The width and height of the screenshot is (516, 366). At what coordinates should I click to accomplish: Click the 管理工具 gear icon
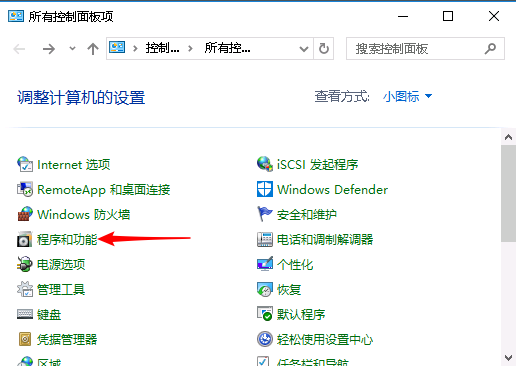(x=25, y=289)
